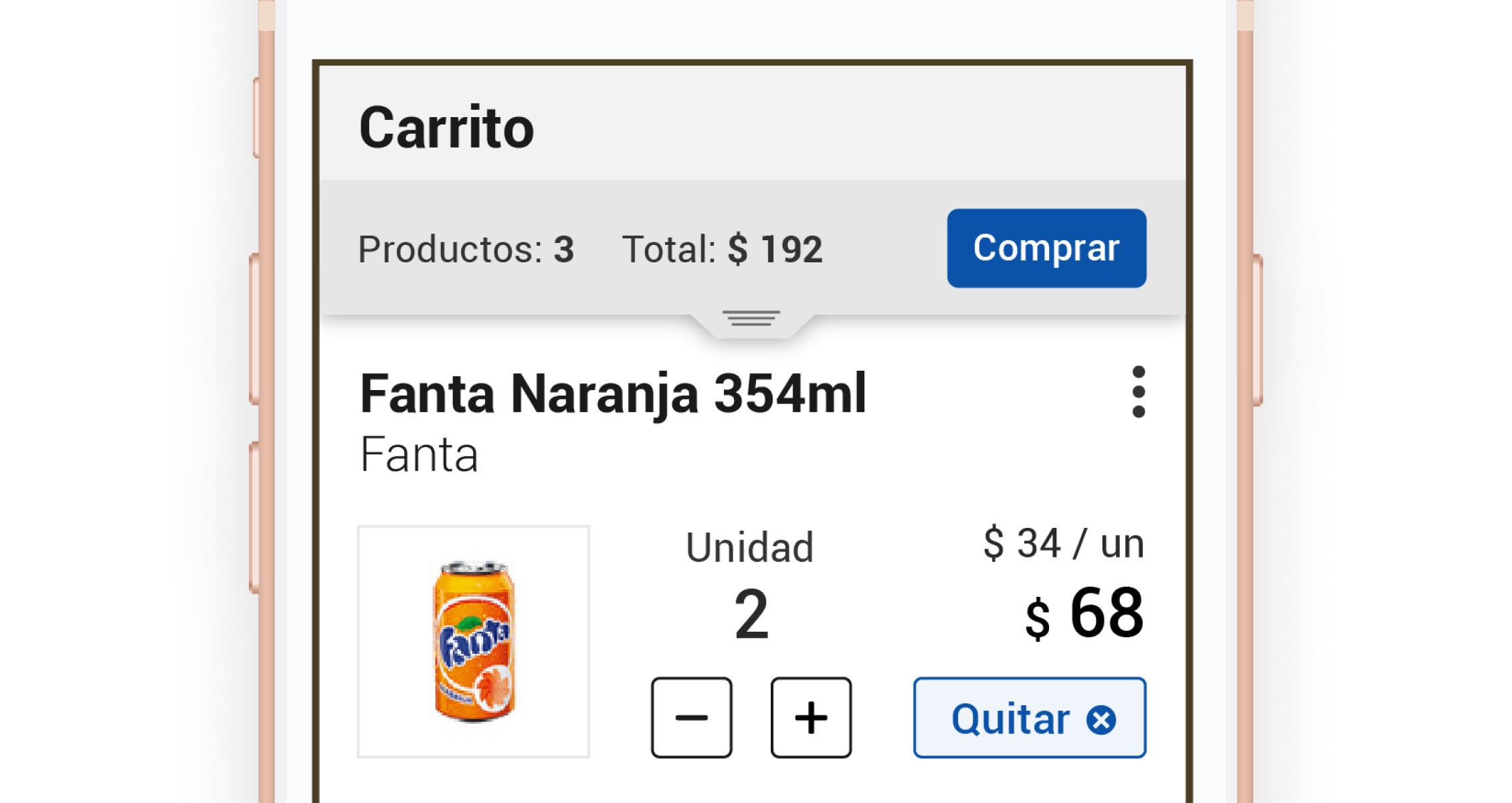Viewport: 1512px width, 803px height.
Task: Remove the item using the Quitar button
Action: (1030, 717)
